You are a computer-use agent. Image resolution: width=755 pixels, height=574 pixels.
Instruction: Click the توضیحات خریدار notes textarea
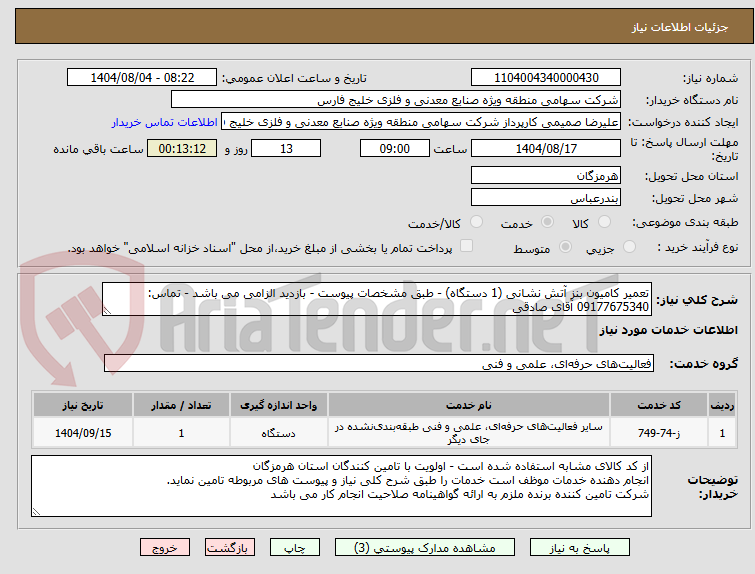coord(341,486)
